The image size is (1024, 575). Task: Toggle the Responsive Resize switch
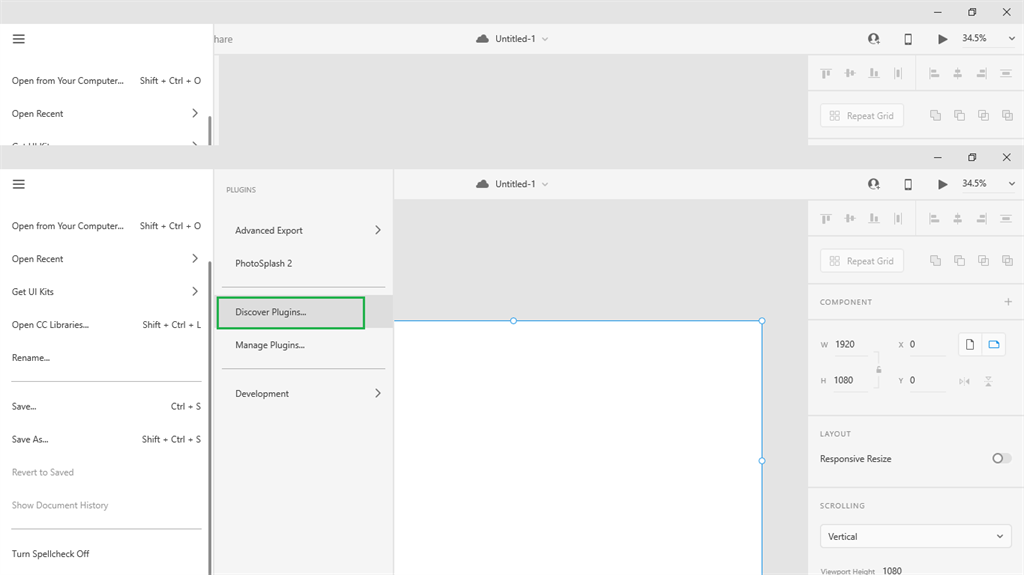[x=1001, y=458]
